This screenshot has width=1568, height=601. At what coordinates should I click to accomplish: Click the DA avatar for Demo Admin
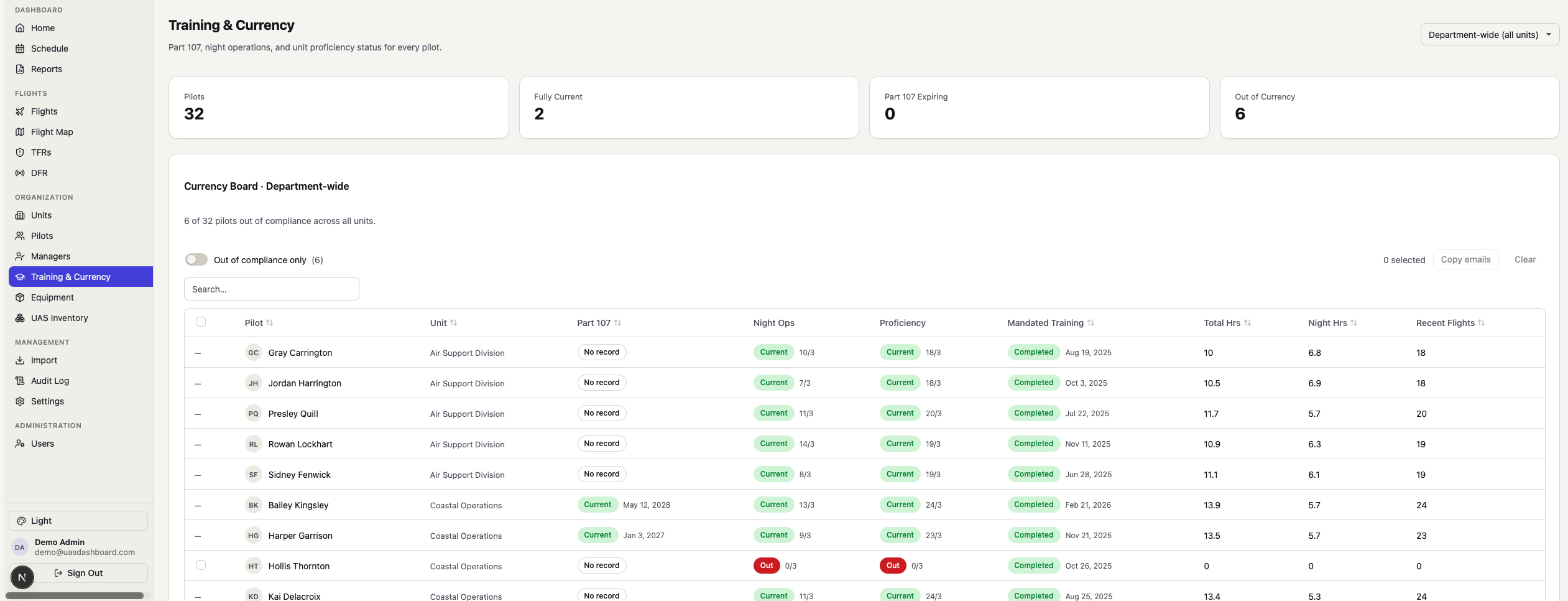[x=20, y=547]
